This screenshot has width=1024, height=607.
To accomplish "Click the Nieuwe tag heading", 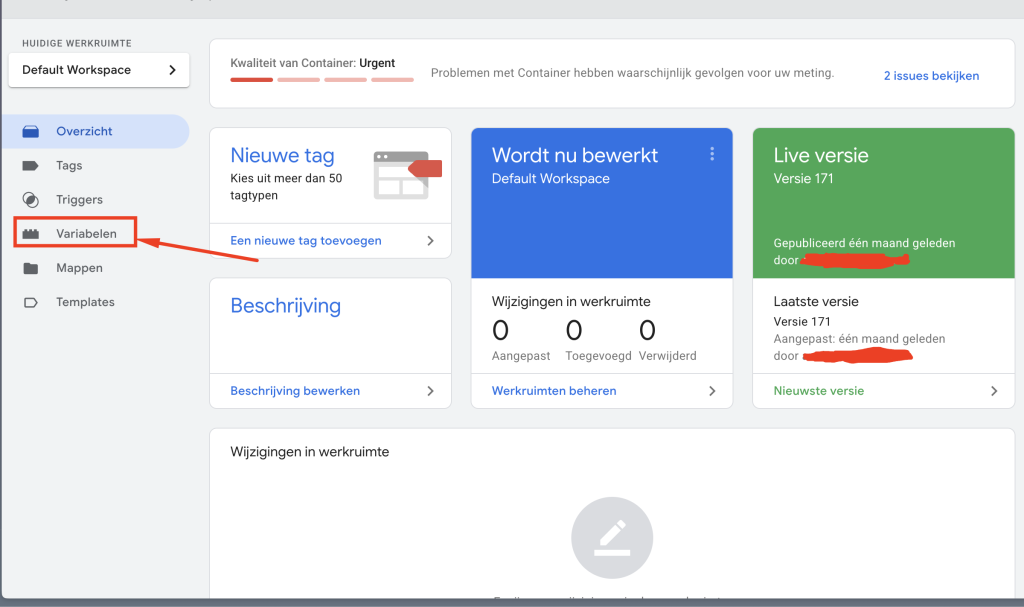I will pos(282,156).
